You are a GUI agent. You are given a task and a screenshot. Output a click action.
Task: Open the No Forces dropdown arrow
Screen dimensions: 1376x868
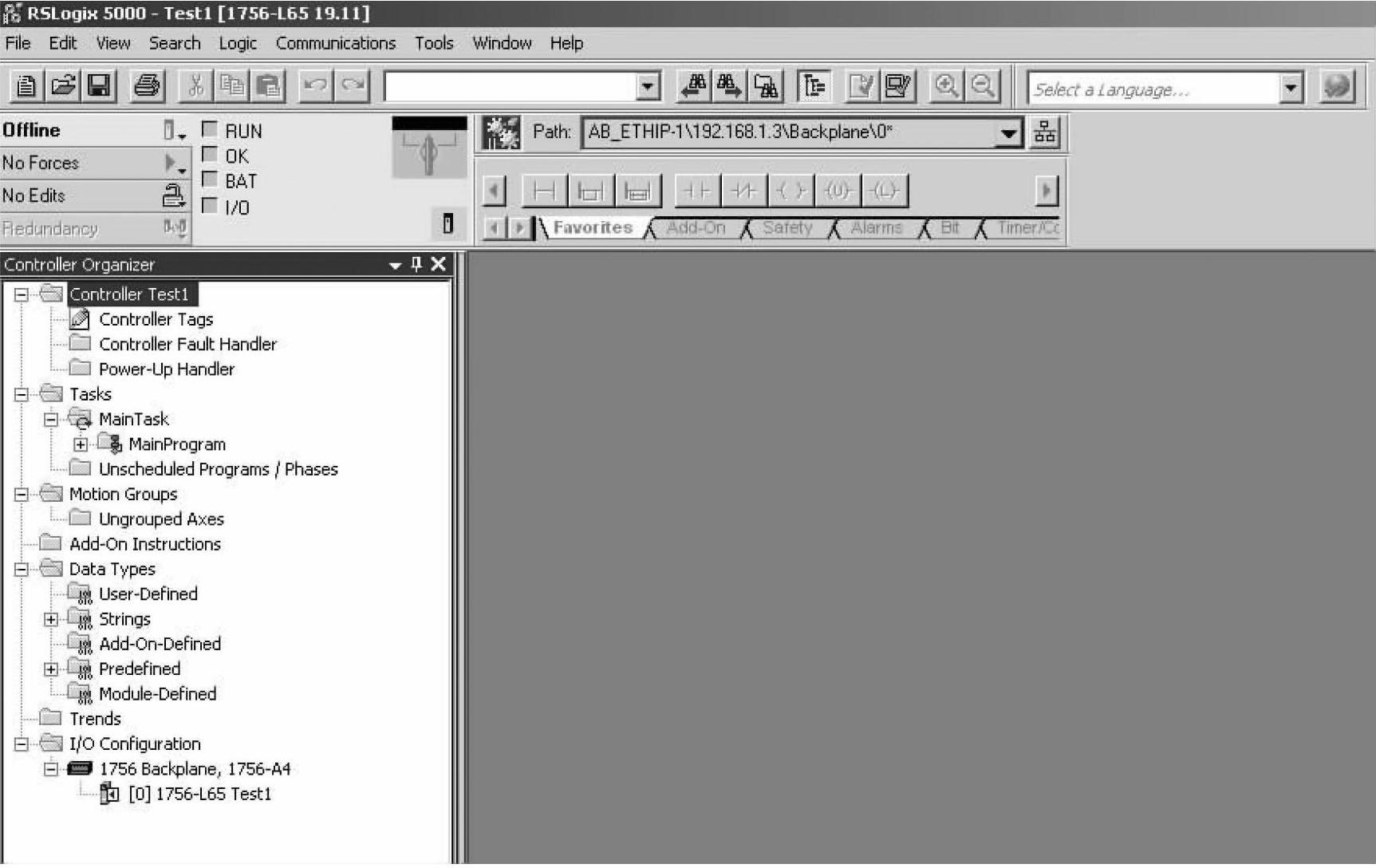coord(174,164)
